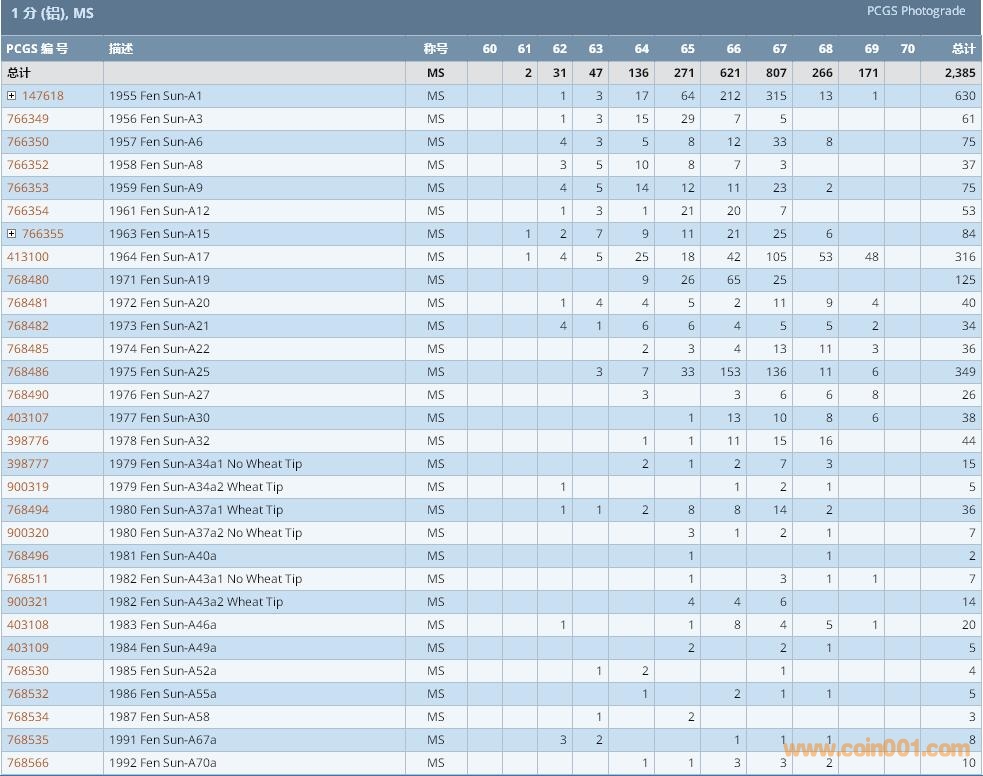Open PCGS number 413100 link
The height and width of the screenshot is (776, 983).
pos(28,257)
